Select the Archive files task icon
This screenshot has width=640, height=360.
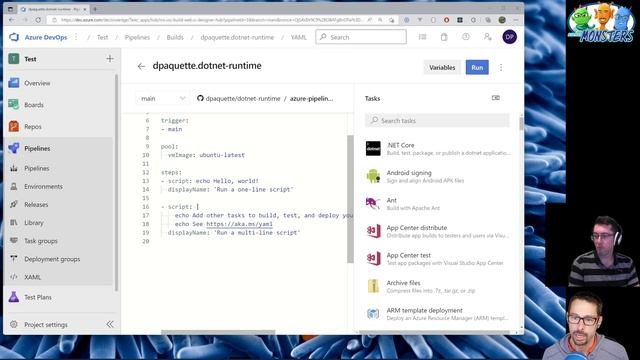pyautogui.click(x=373, y=286)
